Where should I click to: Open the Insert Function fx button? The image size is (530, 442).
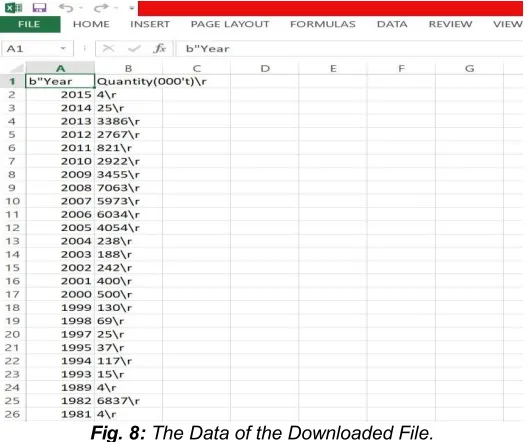(159, 49)
